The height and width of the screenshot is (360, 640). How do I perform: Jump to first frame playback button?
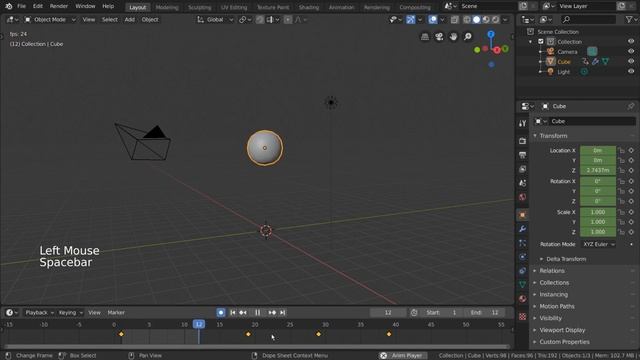pos(233,313)
